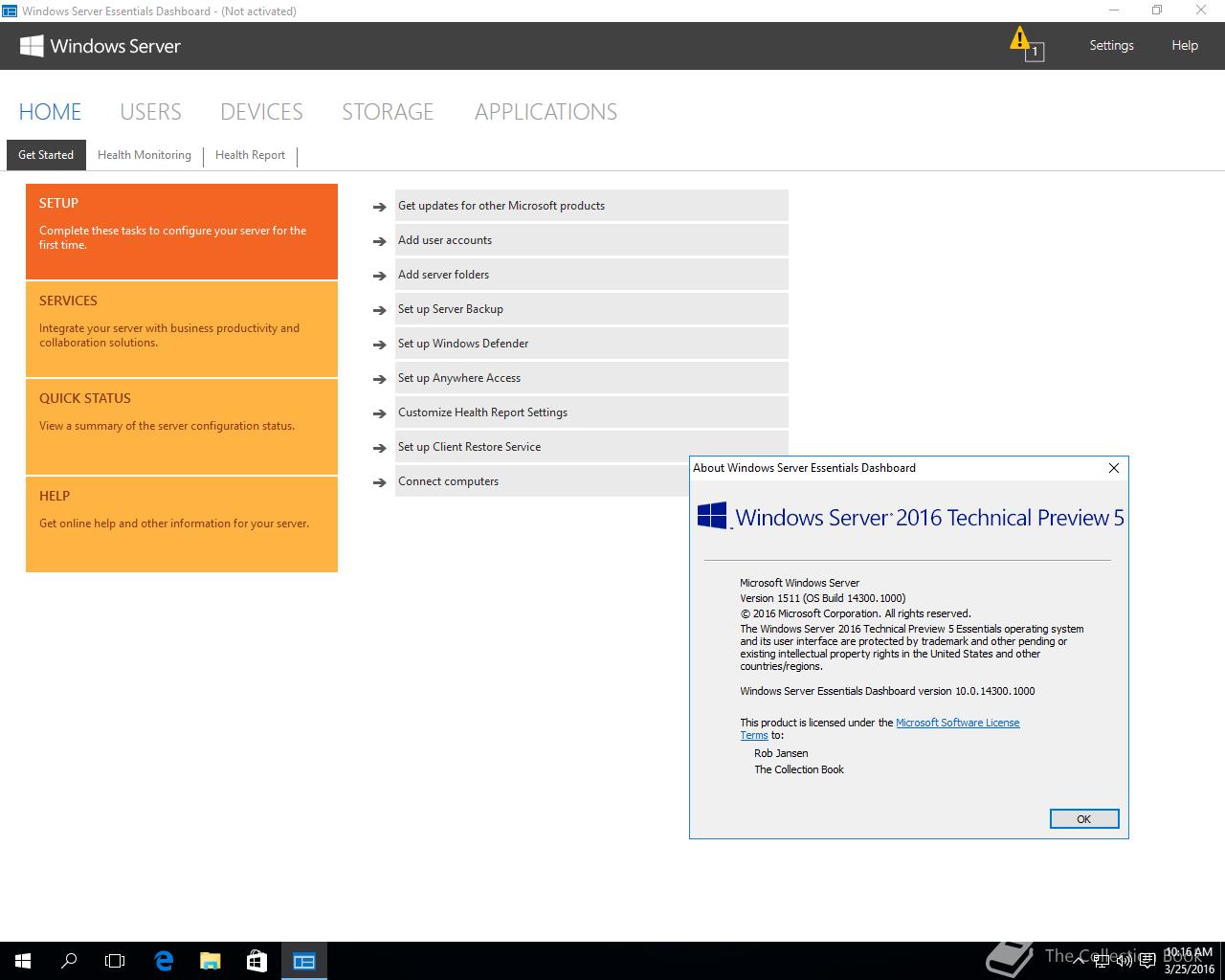Open the Windows Start menu
This screenshot has height=980, width=1225.
(23, 961)
